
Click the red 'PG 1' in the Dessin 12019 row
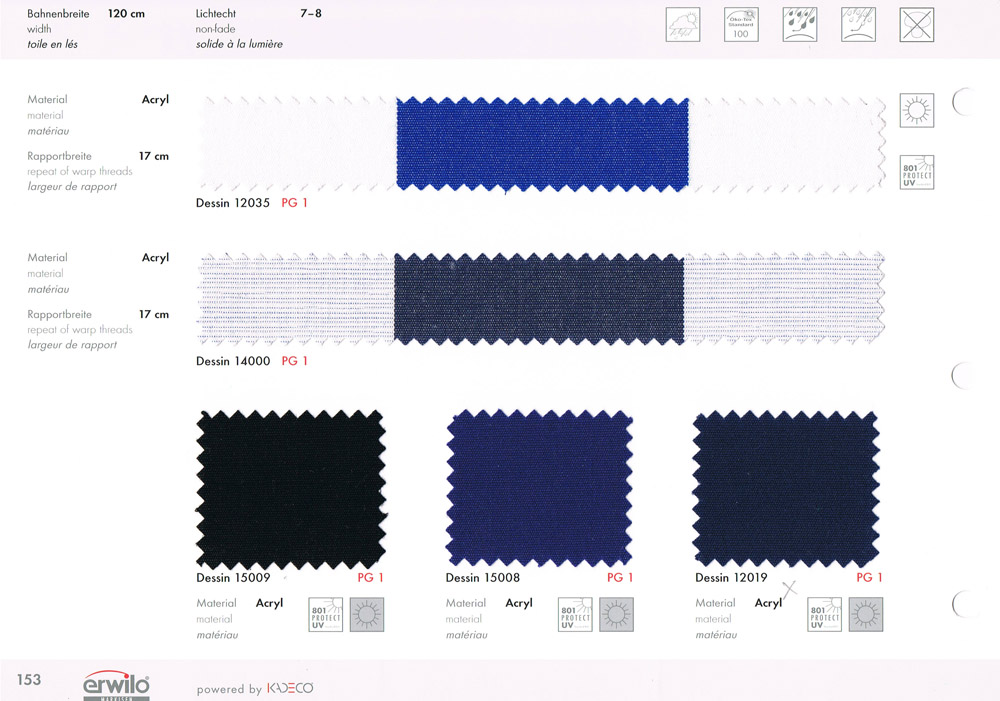[869, 578]
